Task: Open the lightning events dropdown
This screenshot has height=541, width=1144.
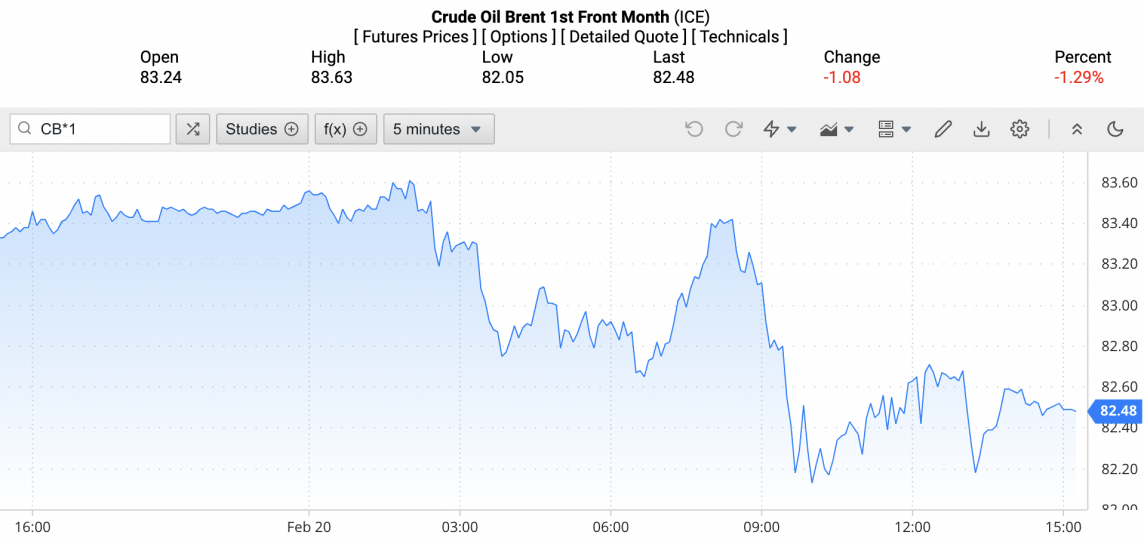Action: (779, 129)
